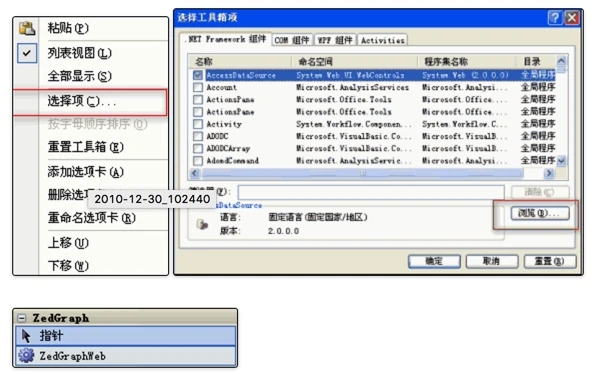Sort by the Name (名称) column header
Screen dimensions: 591x373
240,61
